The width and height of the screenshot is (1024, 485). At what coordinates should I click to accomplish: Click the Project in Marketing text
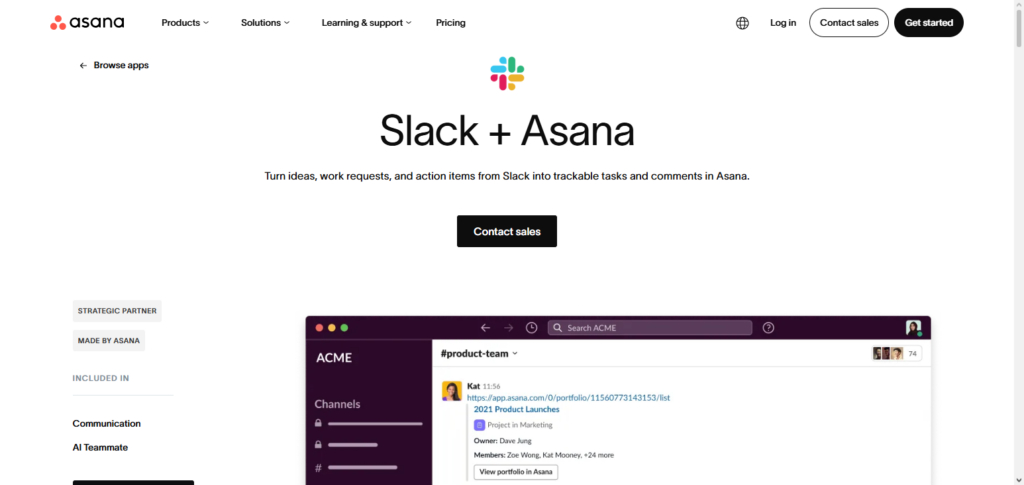tap(520, 425)
